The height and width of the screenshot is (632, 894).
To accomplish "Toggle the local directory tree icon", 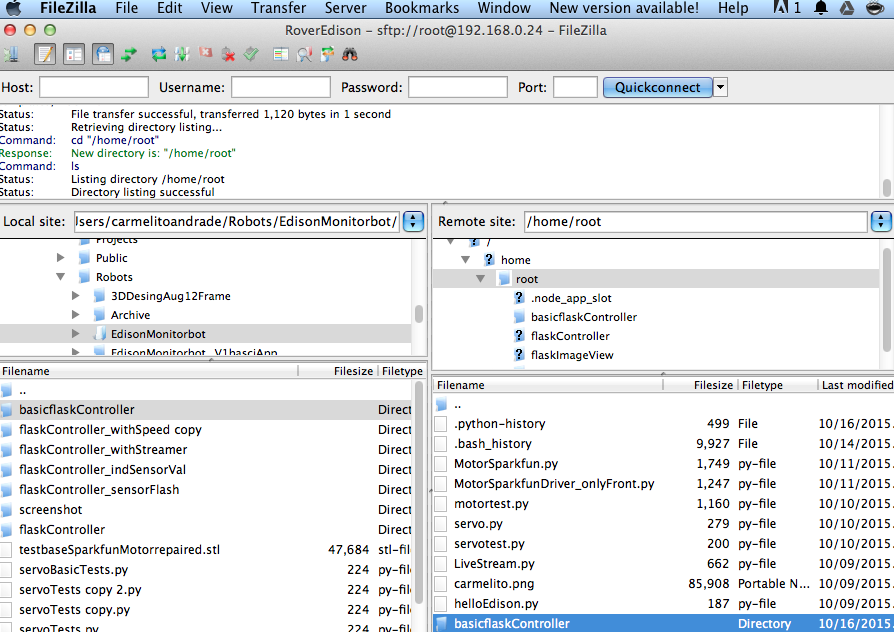I will pyautogui.click(x=74, y=55).
